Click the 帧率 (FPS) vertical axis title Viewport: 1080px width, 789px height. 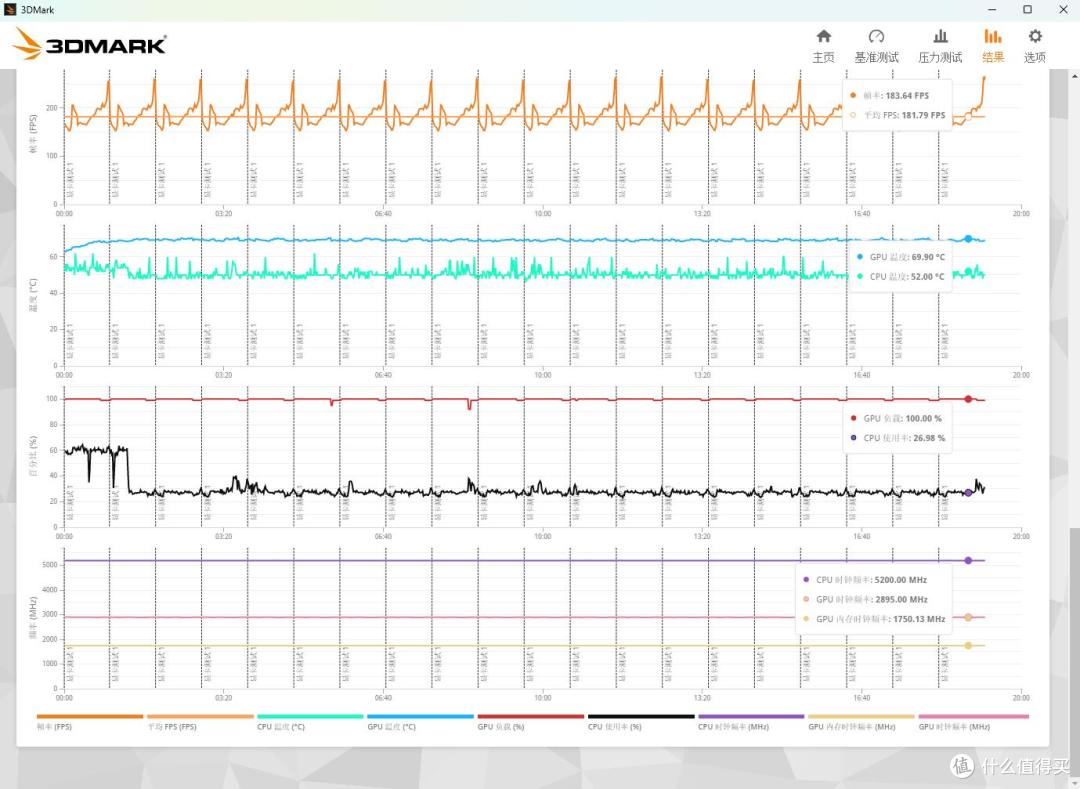coord(33,134)
